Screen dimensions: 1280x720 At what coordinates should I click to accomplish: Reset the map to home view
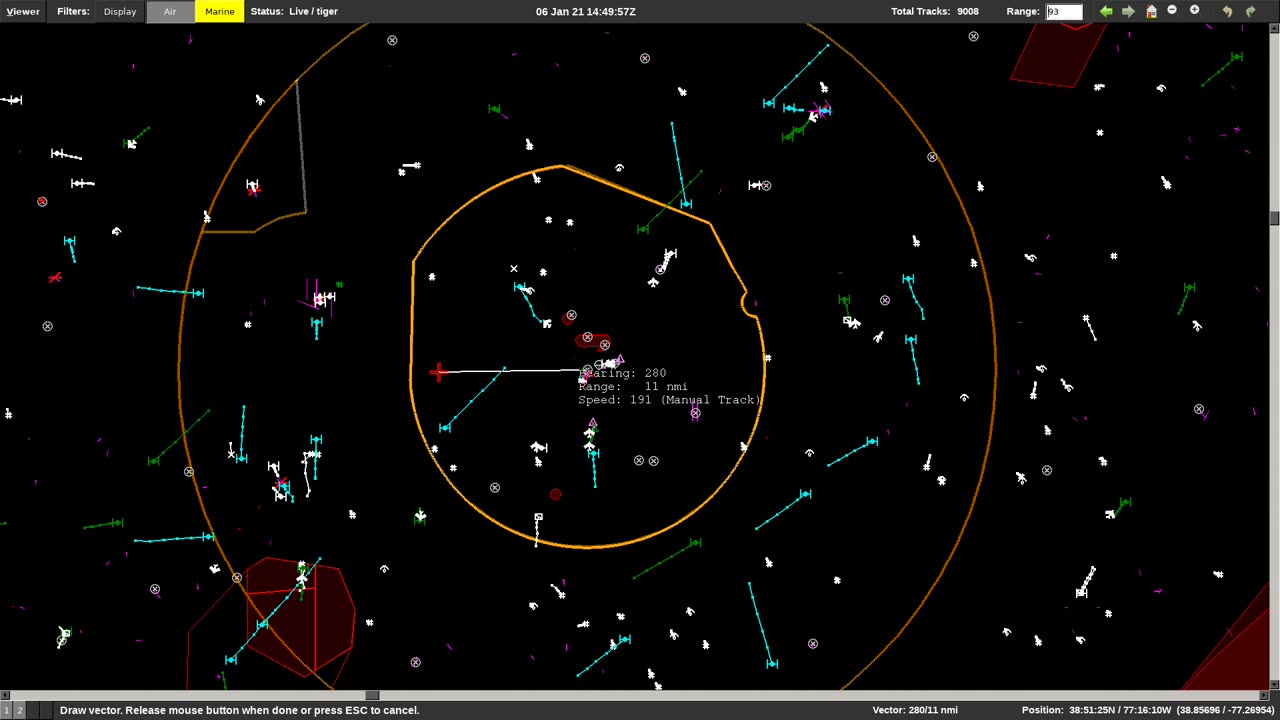coord(1151,11)
